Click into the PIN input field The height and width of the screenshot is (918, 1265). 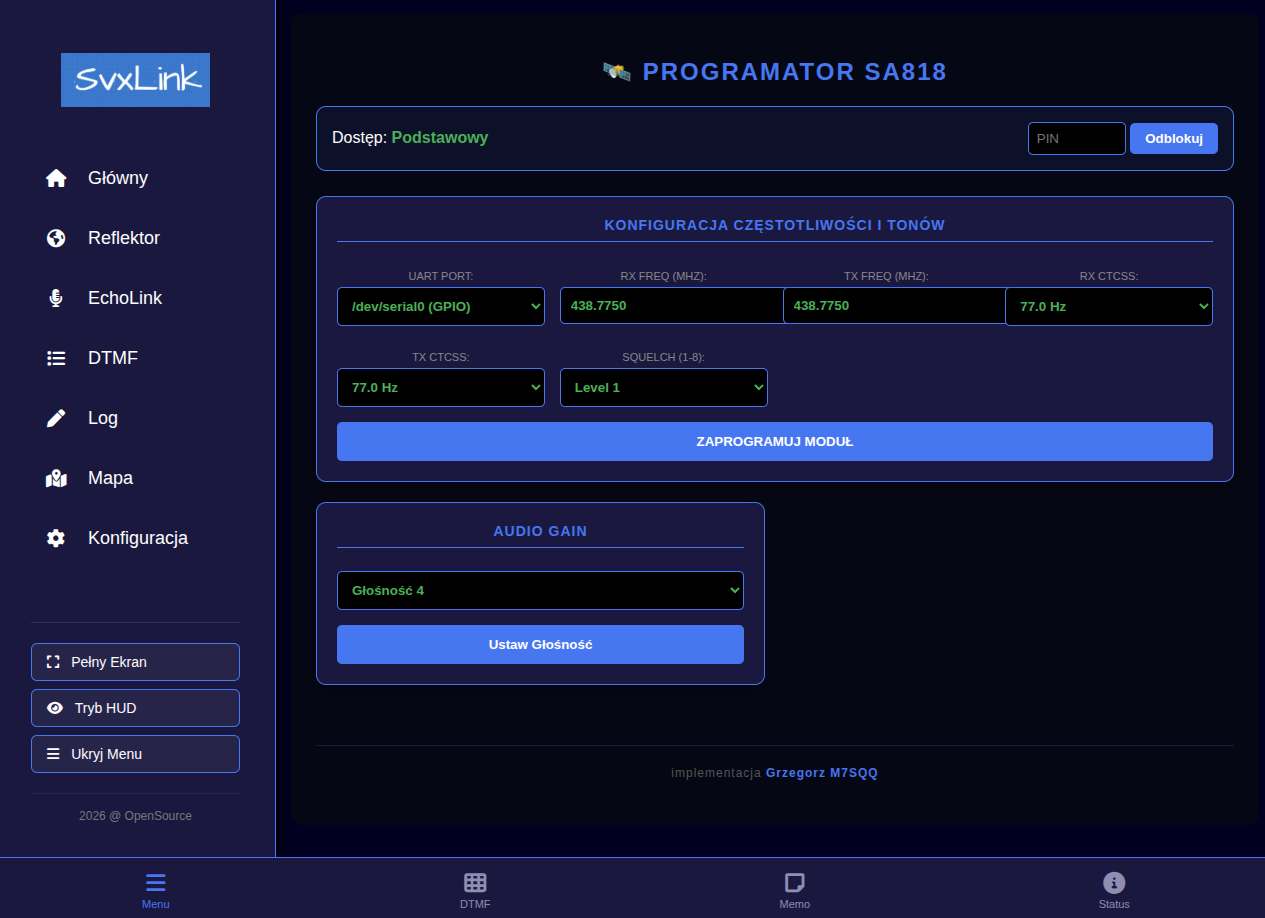point(1076,139)
